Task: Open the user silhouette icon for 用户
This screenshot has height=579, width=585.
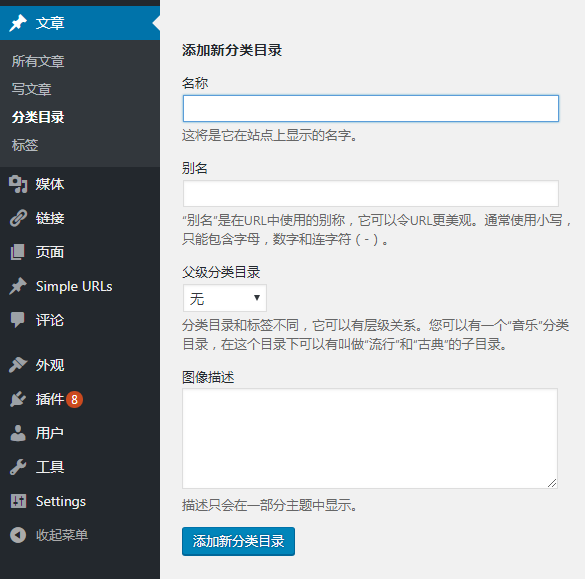Action: click(x=18, y=433)
